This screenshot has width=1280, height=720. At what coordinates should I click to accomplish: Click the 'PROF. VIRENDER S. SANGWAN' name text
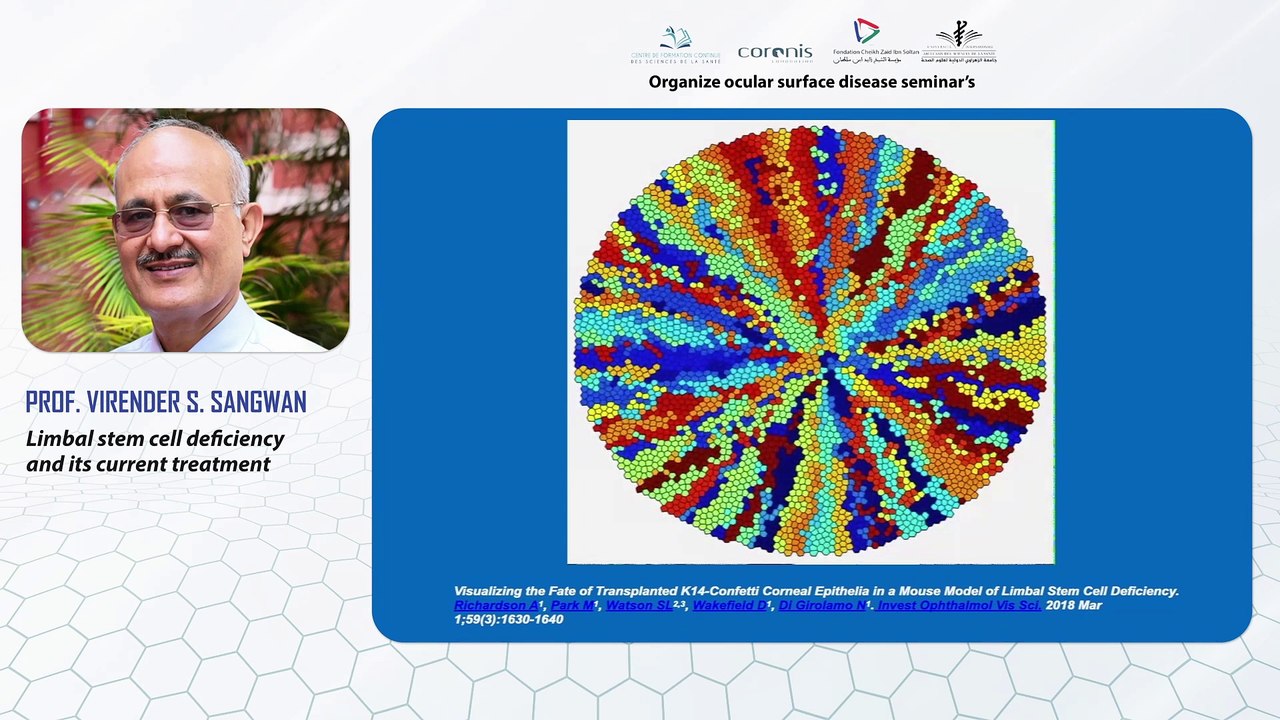166,402
